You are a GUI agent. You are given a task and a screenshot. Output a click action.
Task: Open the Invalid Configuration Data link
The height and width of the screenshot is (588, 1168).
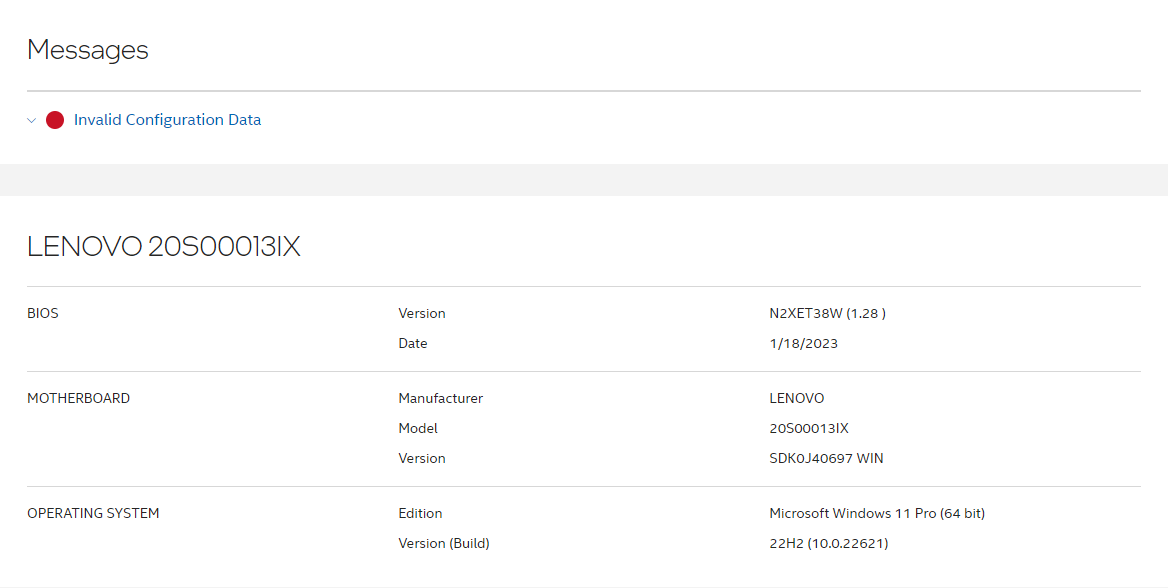click(x=167, y=120)
